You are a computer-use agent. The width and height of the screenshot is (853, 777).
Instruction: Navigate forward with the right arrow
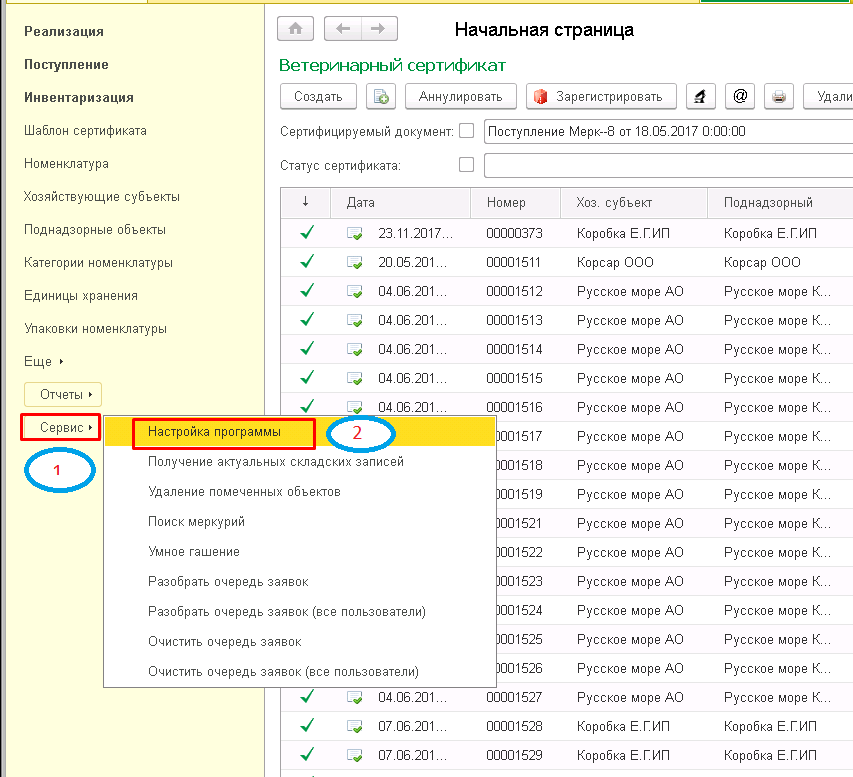379,29
